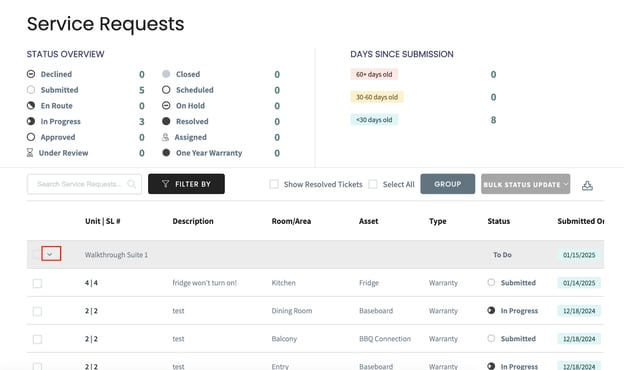Sort by Room/Area column header
Viewport: 624px width, 370px height.
291,221
